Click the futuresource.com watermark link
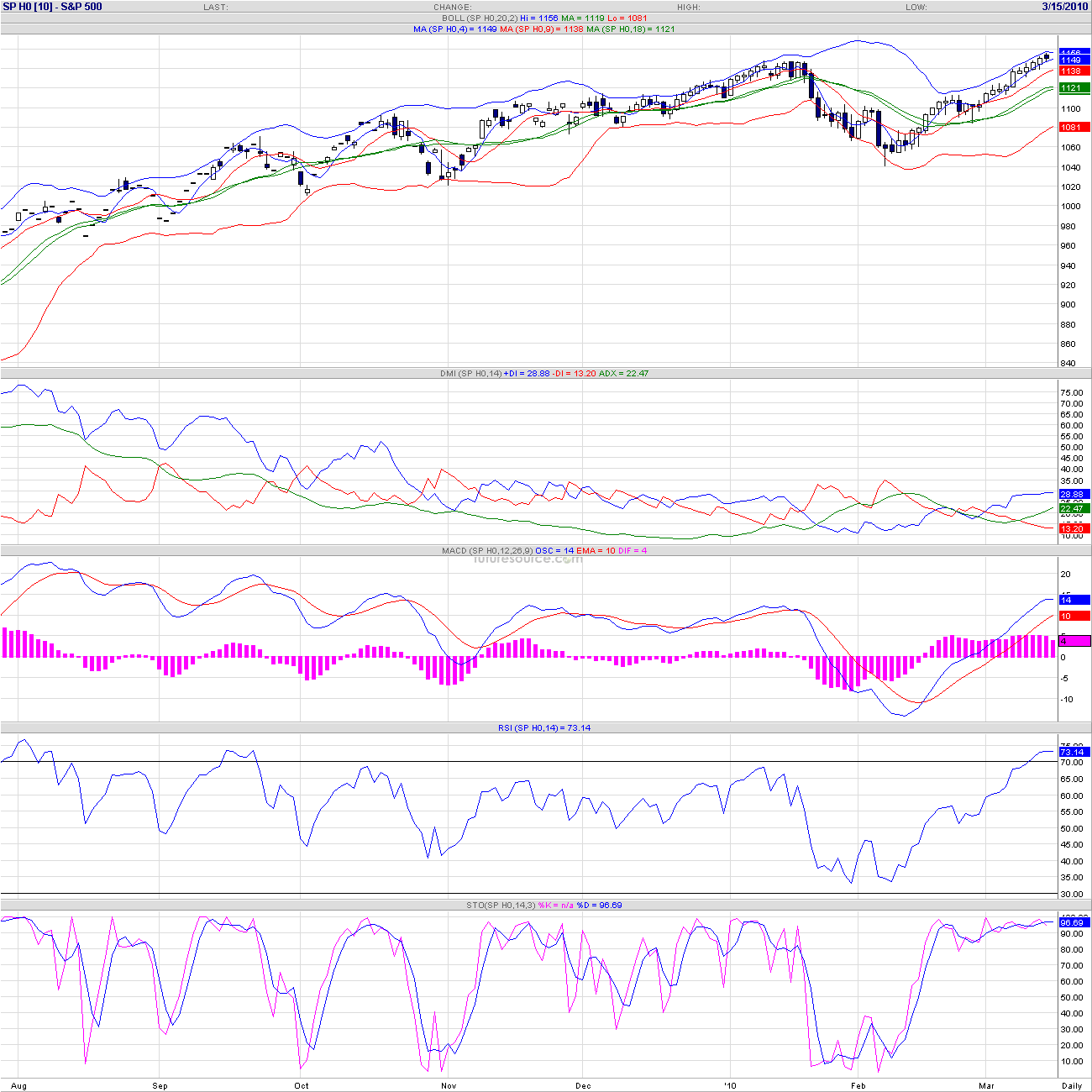This screenshot has height=1092, width=1092. tap(528, 559)
